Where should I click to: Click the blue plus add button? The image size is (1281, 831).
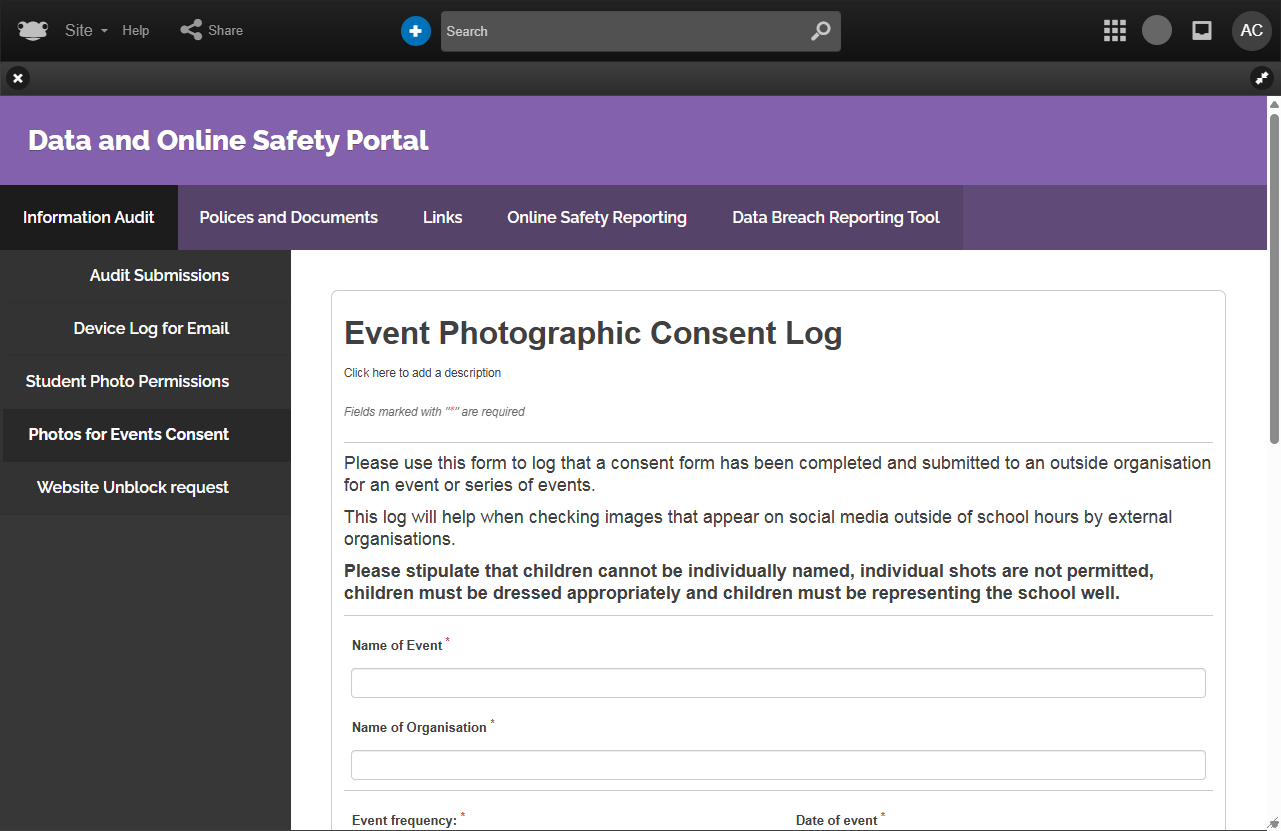click(x=415, y=31)
